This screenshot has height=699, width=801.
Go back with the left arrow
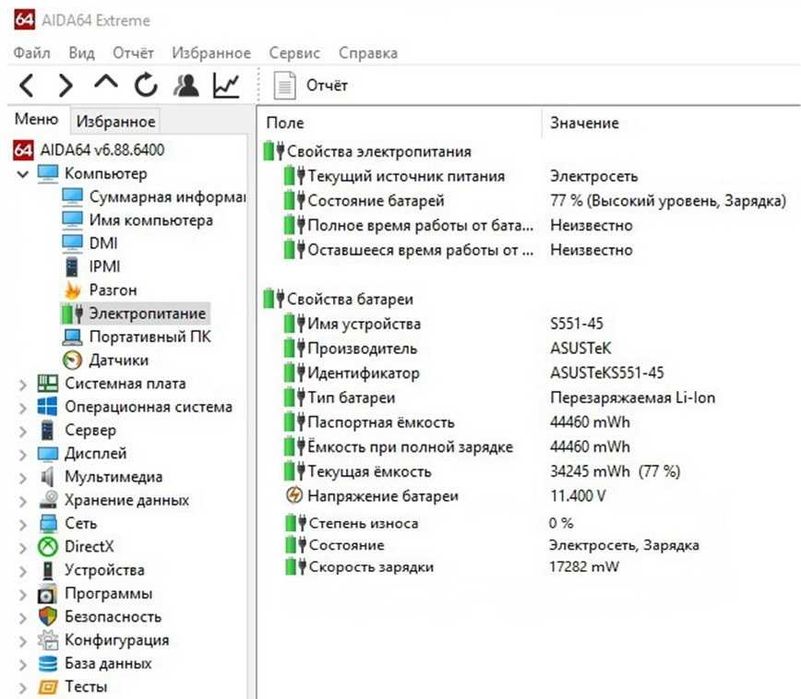27,85
